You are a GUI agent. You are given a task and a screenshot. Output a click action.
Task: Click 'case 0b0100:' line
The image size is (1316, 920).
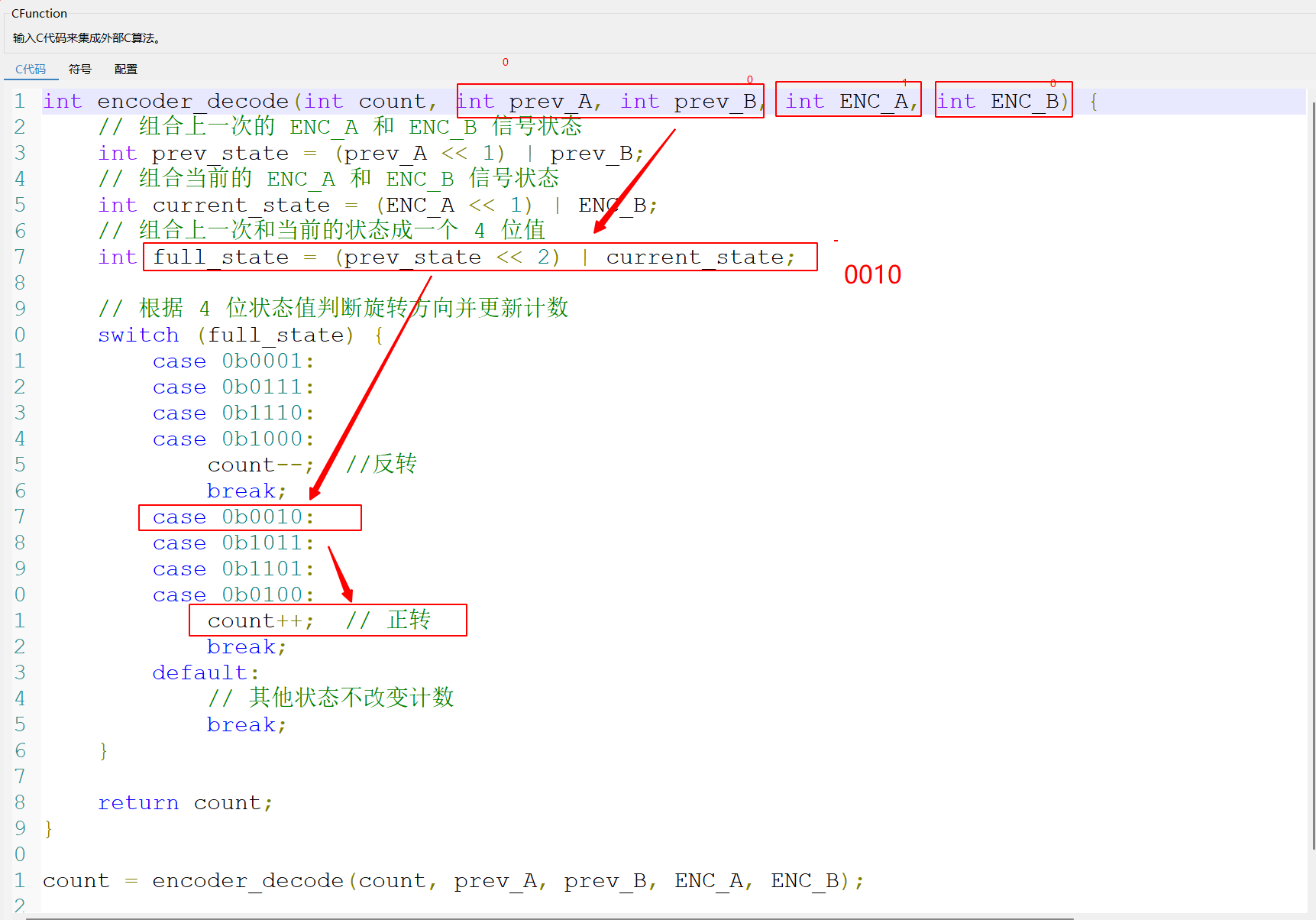click(x=233, y=595)
